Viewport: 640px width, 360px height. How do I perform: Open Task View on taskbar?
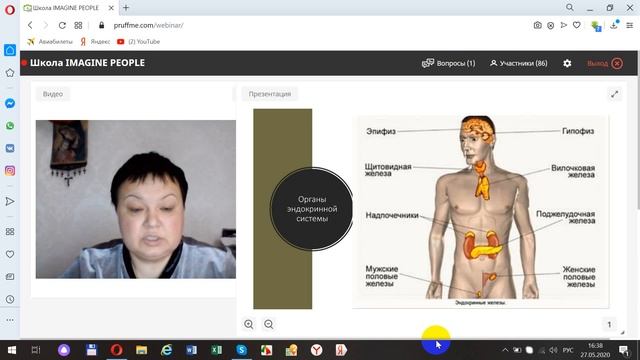[x=36, y=350]
